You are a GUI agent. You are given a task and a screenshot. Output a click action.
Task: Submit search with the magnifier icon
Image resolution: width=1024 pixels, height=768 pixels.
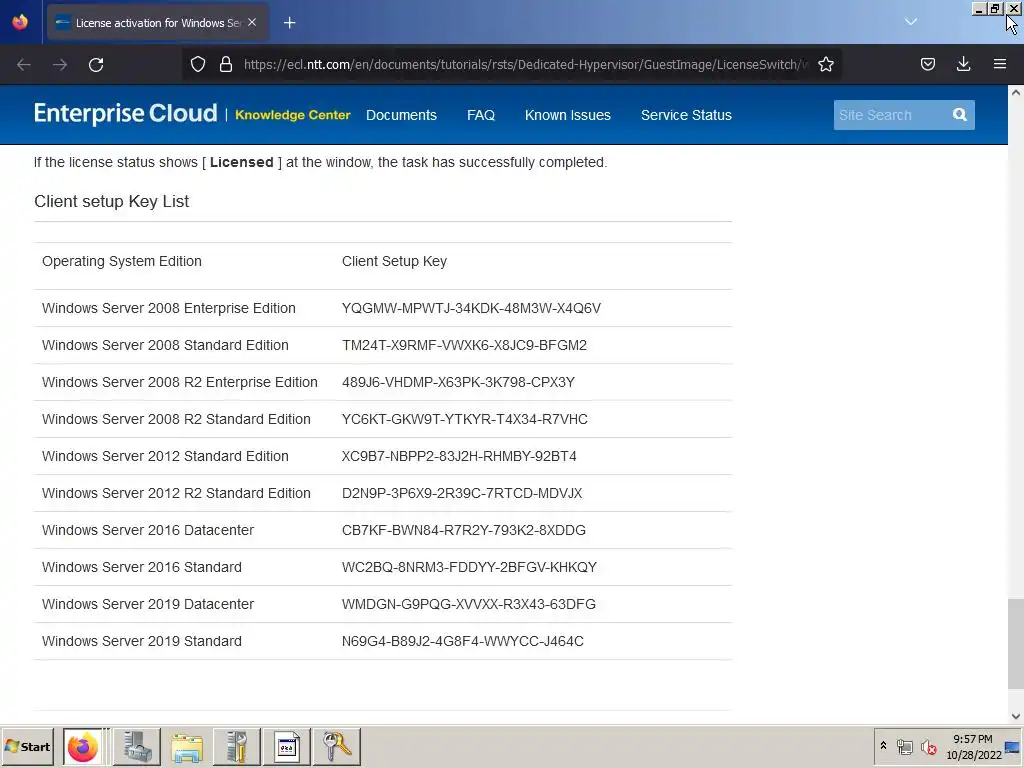[x=959, y=115]
